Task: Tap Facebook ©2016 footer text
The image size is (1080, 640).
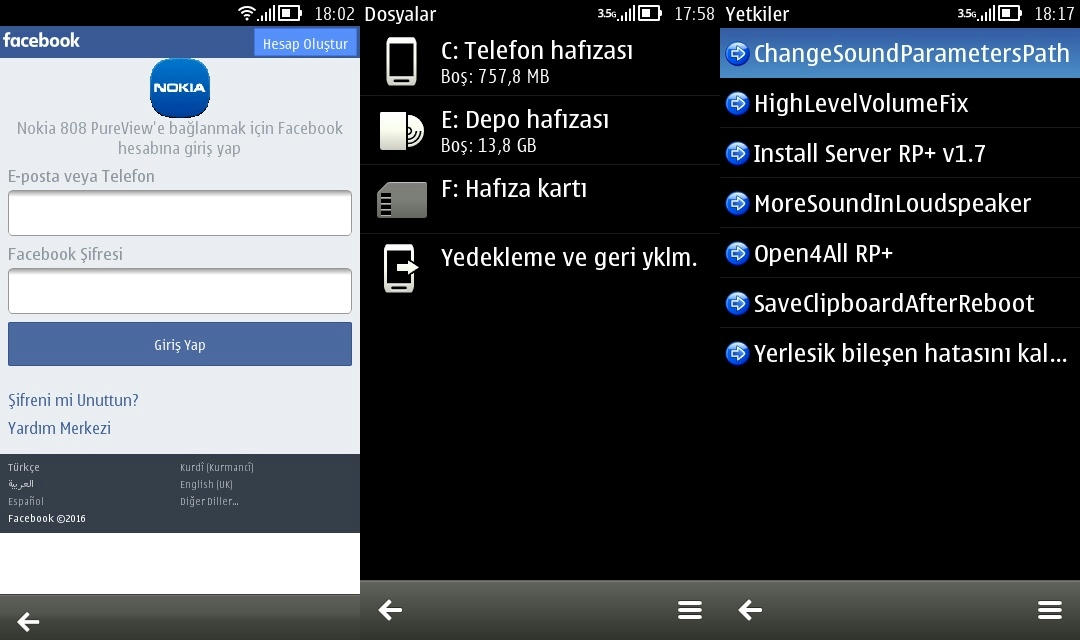Action: coord(47,518)
